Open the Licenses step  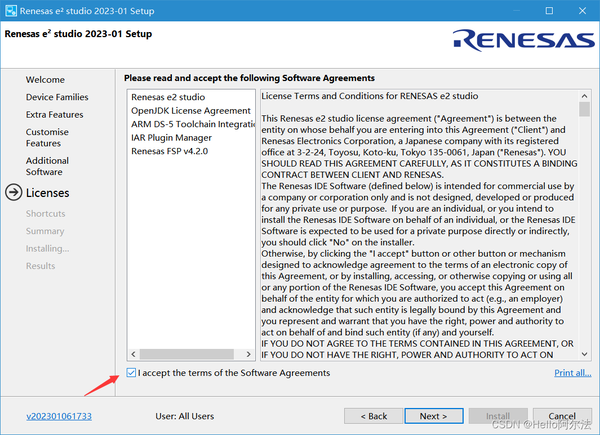tap(47, 193)
